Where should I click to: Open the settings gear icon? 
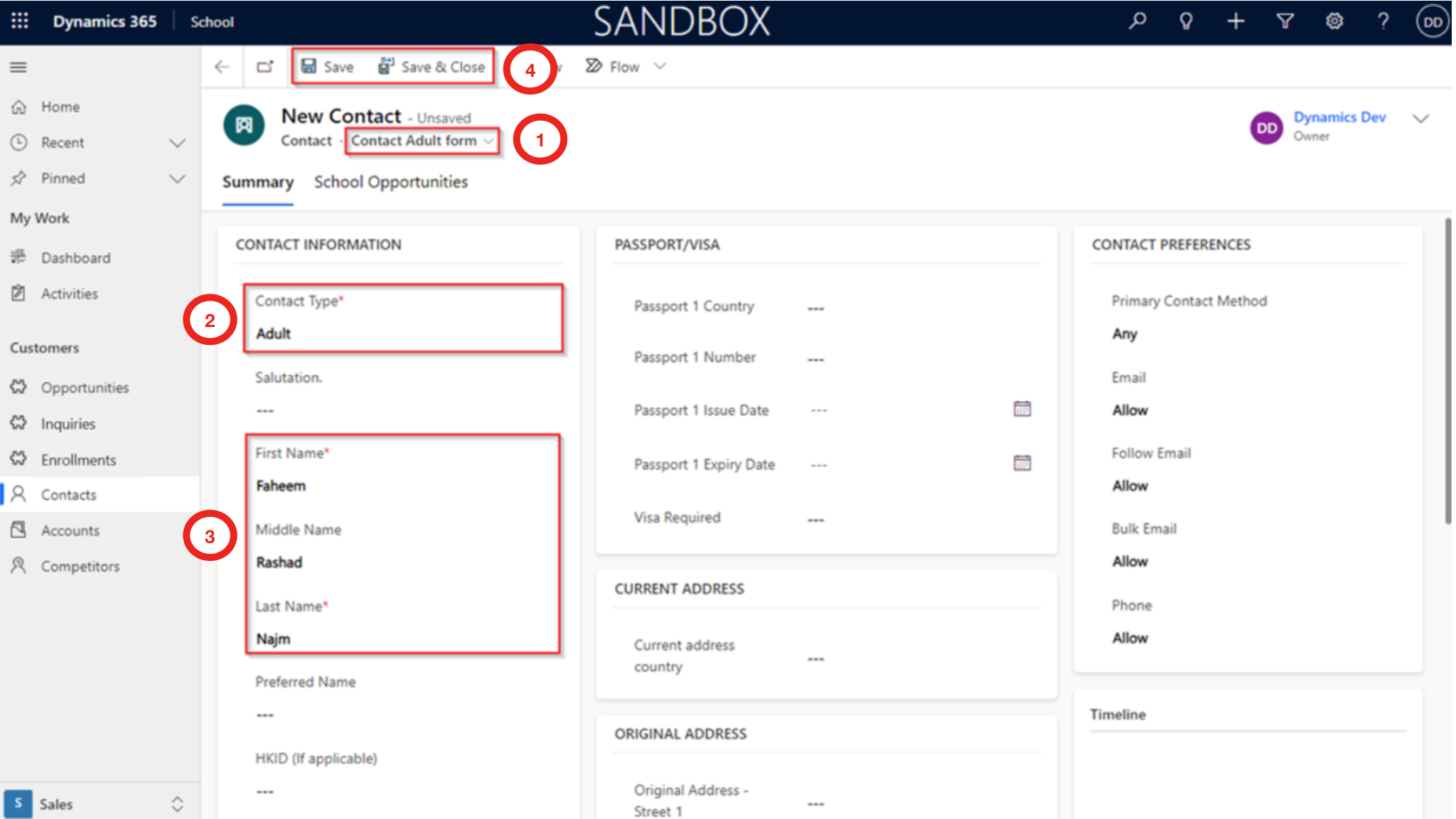(x=1334, y=21)
